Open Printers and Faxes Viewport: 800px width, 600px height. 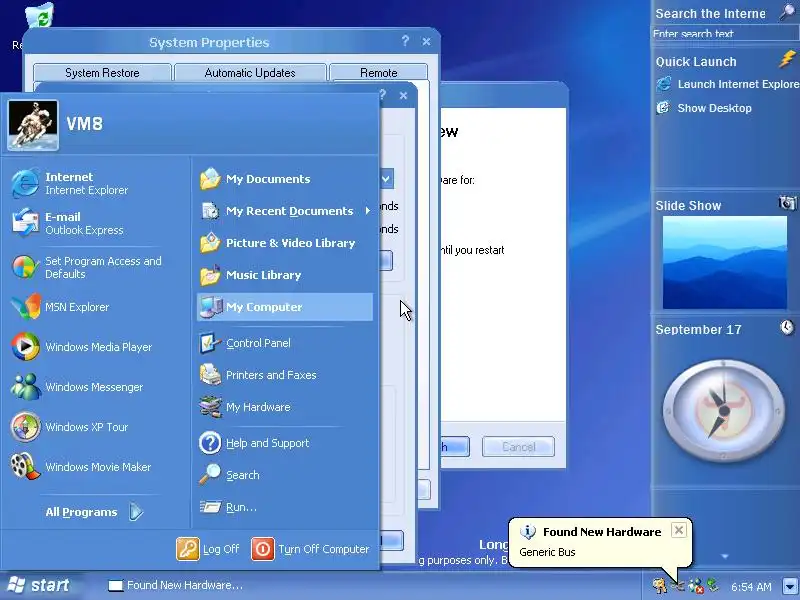(x=285, y=375)
